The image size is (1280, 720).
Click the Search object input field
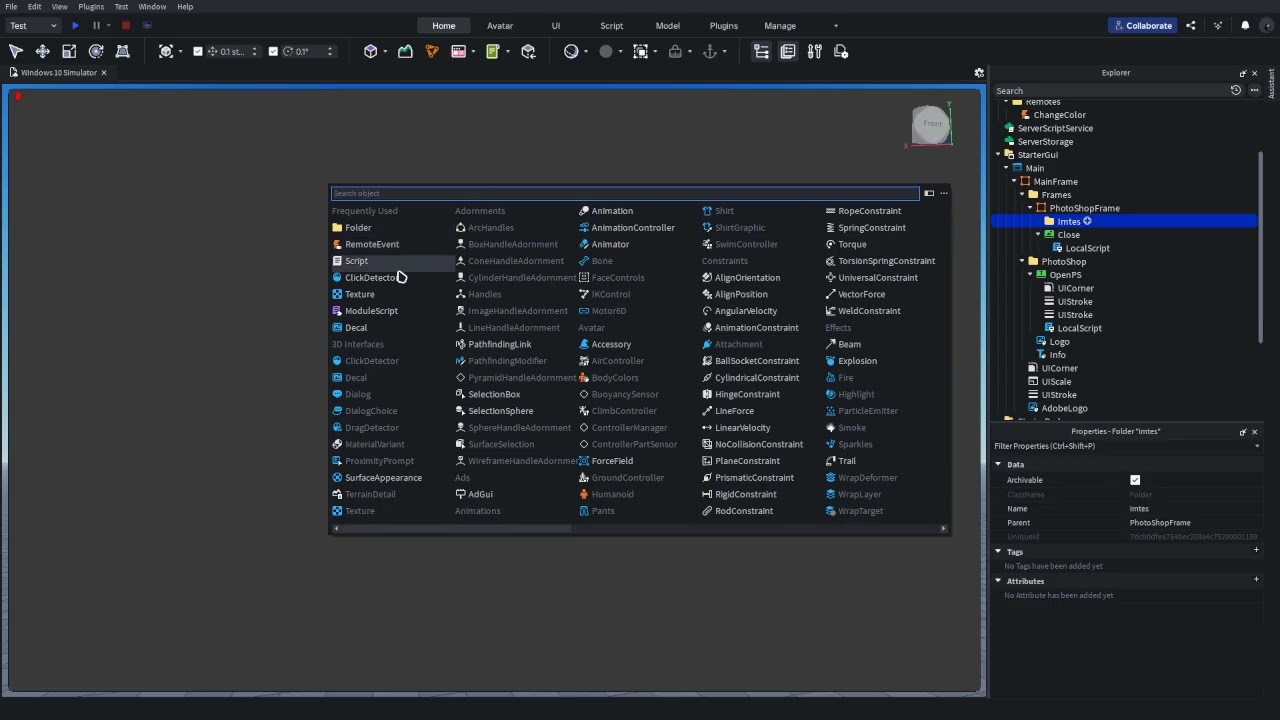pyautogui.click(x=625, y=193)
